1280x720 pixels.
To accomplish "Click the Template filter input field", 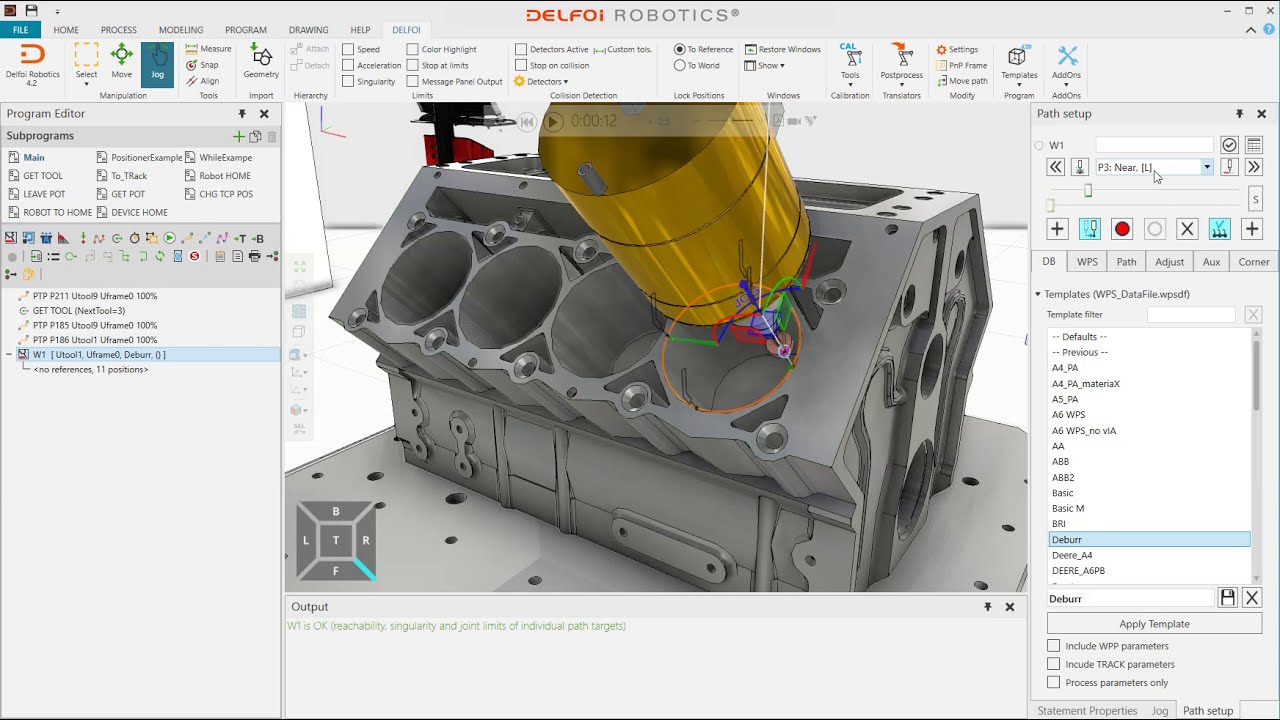I will point(1191,314).
